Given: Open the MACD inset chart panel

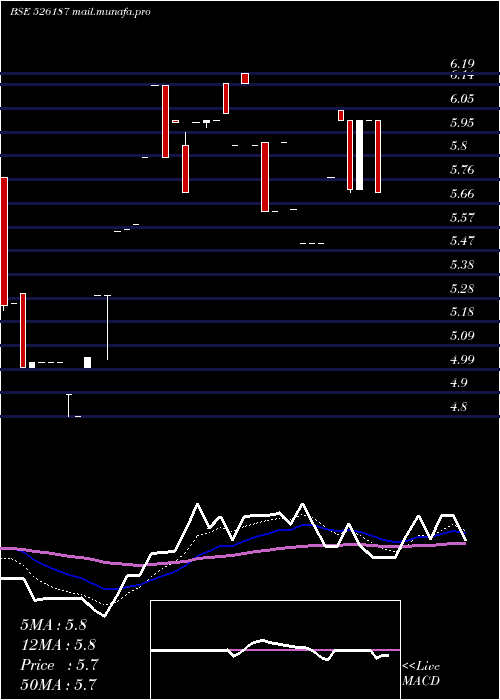Looking at the screenshot, I should coord(275,650).
